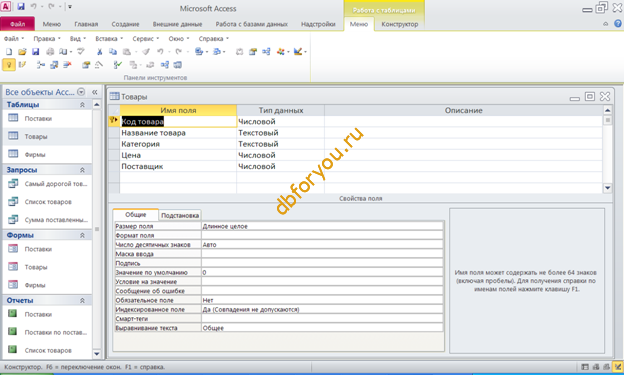Click the Open folder toolbar icon

click(x=22, y=52)
